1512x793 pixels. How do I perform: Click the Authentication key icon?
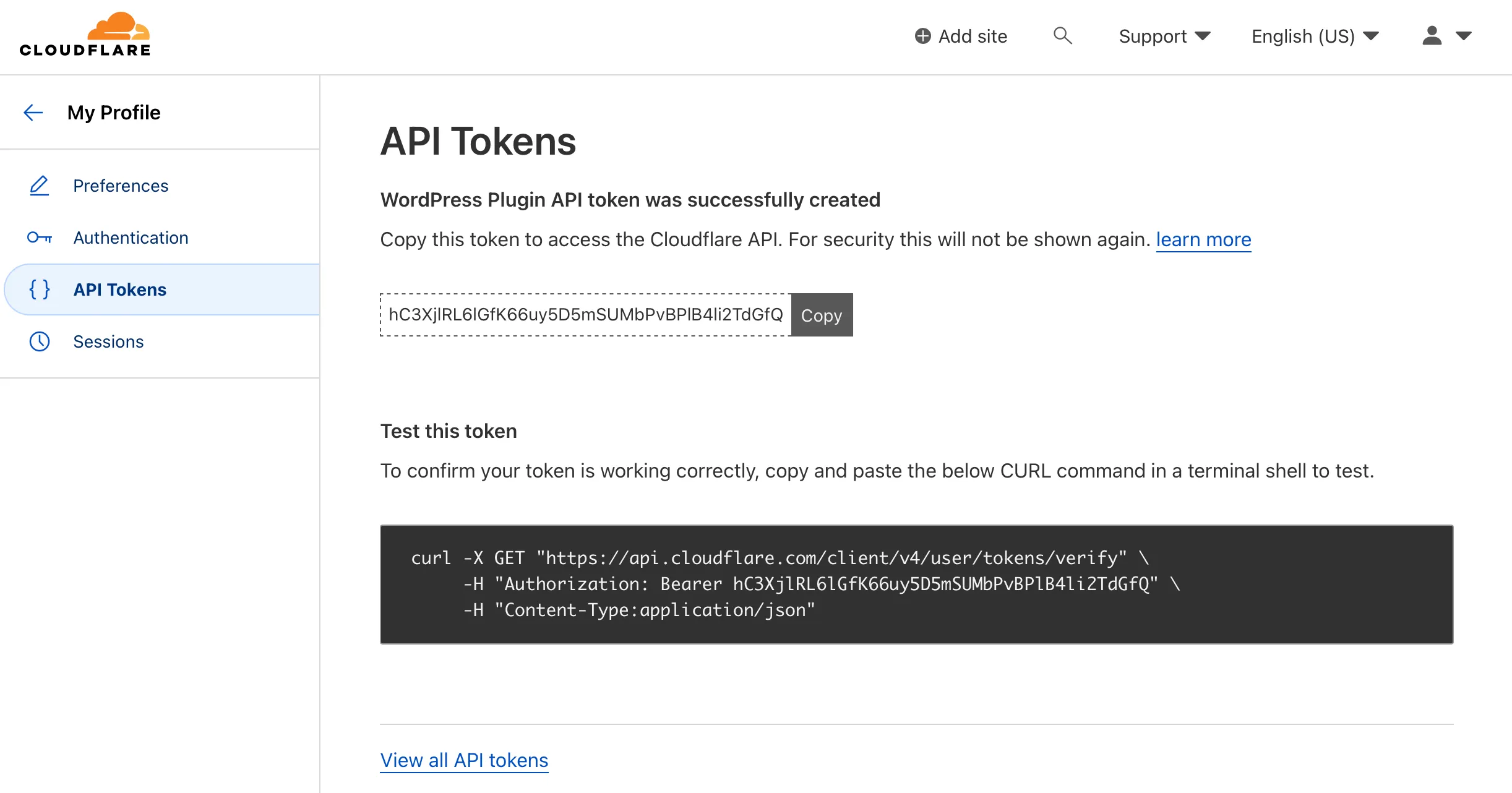pyautogui.click(x=39, y=237)
